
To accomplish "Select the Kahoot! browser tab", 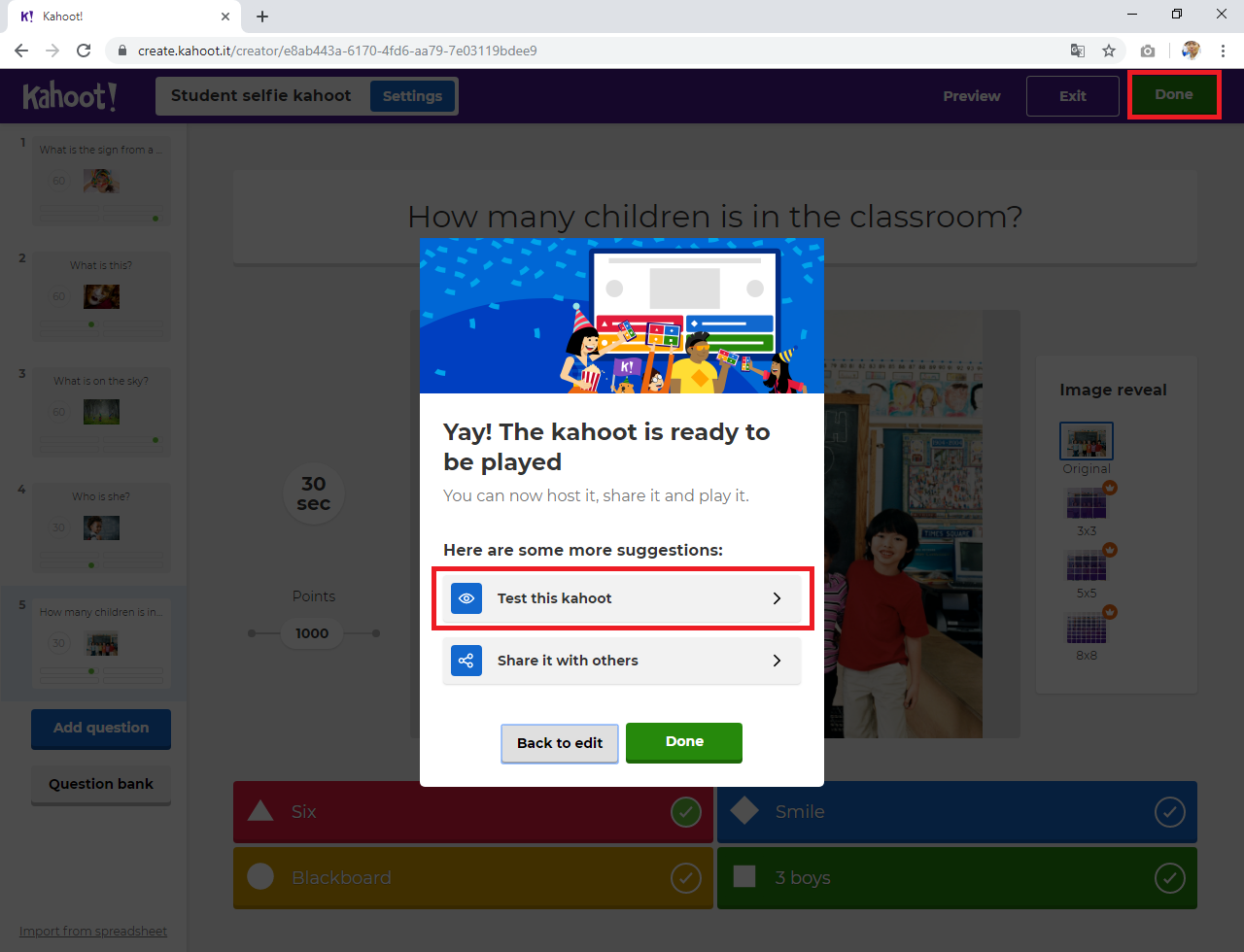I will (117, 17).
